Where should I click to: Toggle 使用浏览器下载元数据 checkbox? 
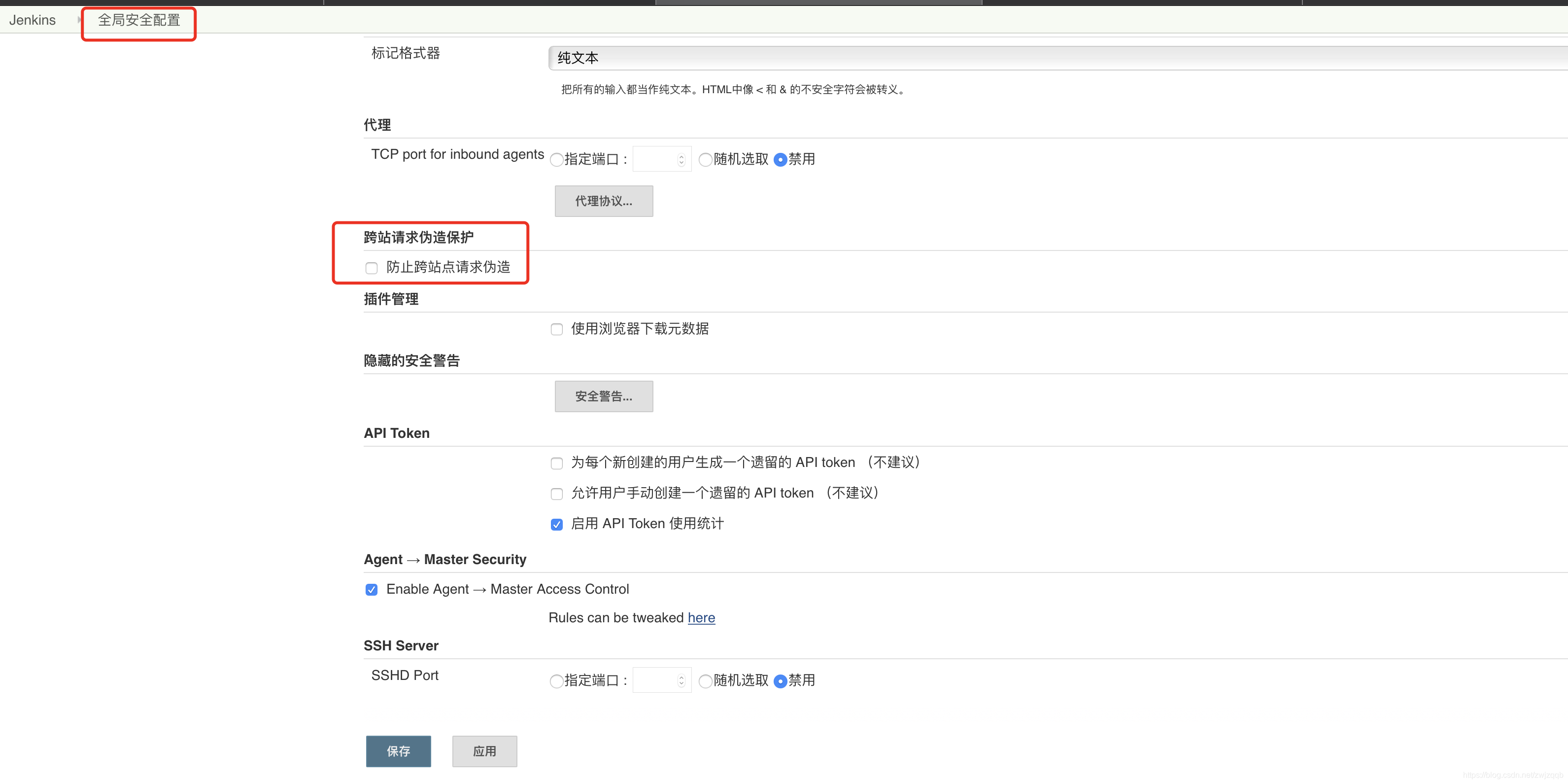(x=556, y=329)
